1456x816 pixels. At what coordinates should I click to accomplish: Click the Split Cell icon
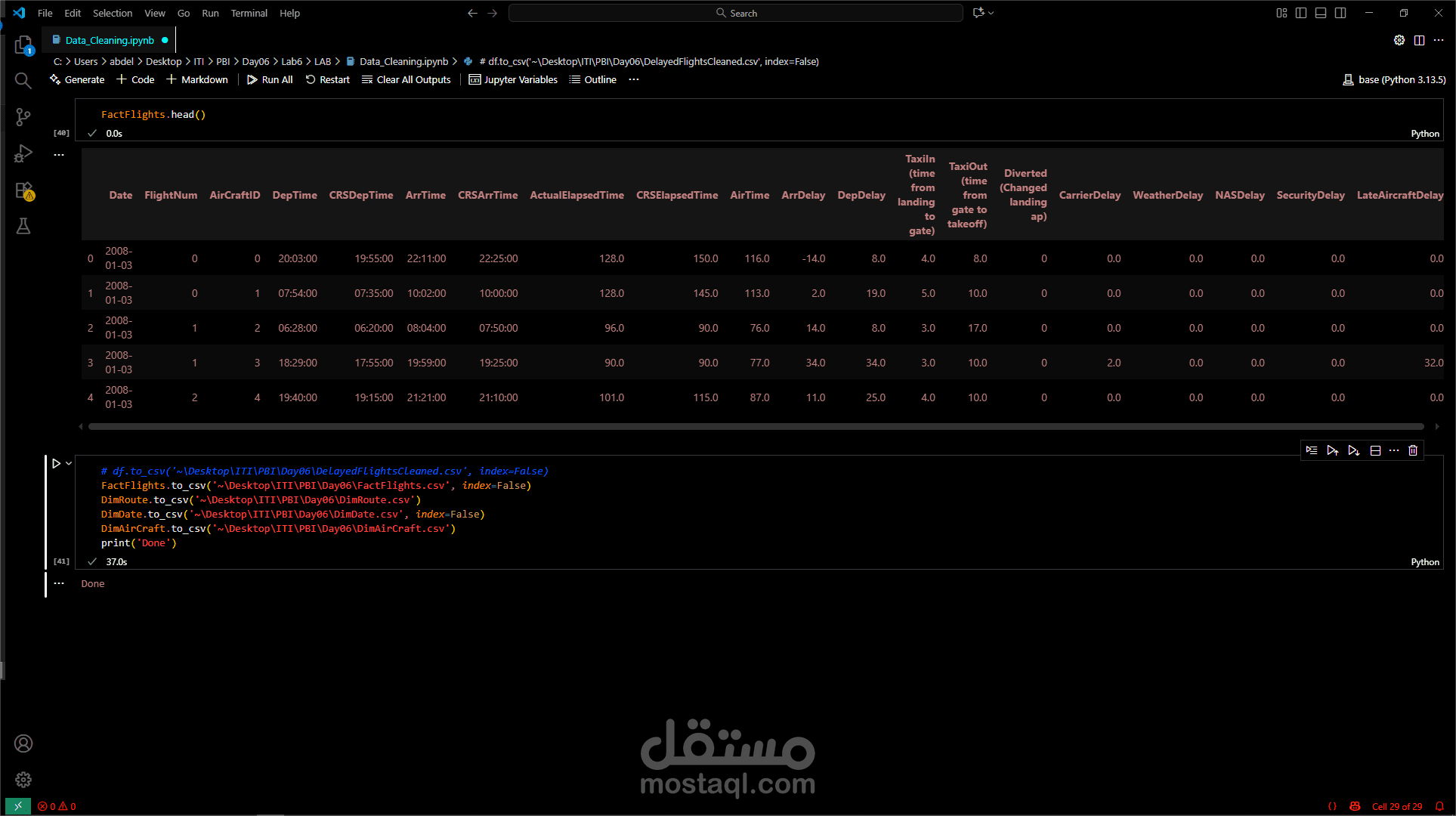(x=1375, y=450)
